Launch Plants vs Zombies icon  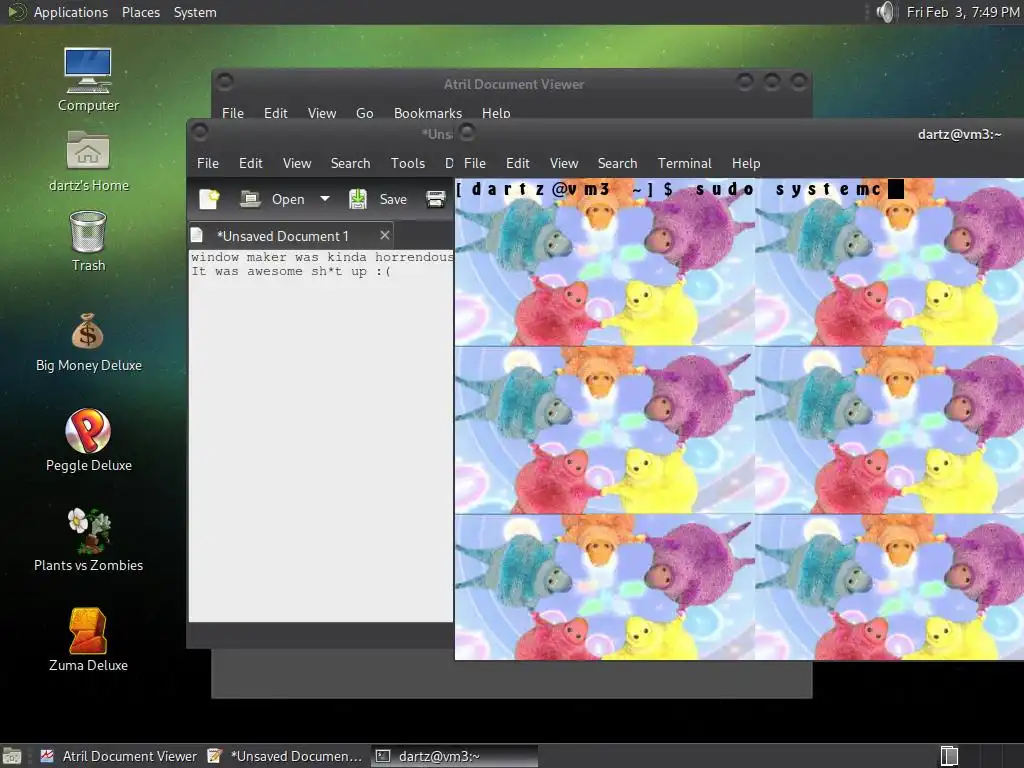point(88,540)
